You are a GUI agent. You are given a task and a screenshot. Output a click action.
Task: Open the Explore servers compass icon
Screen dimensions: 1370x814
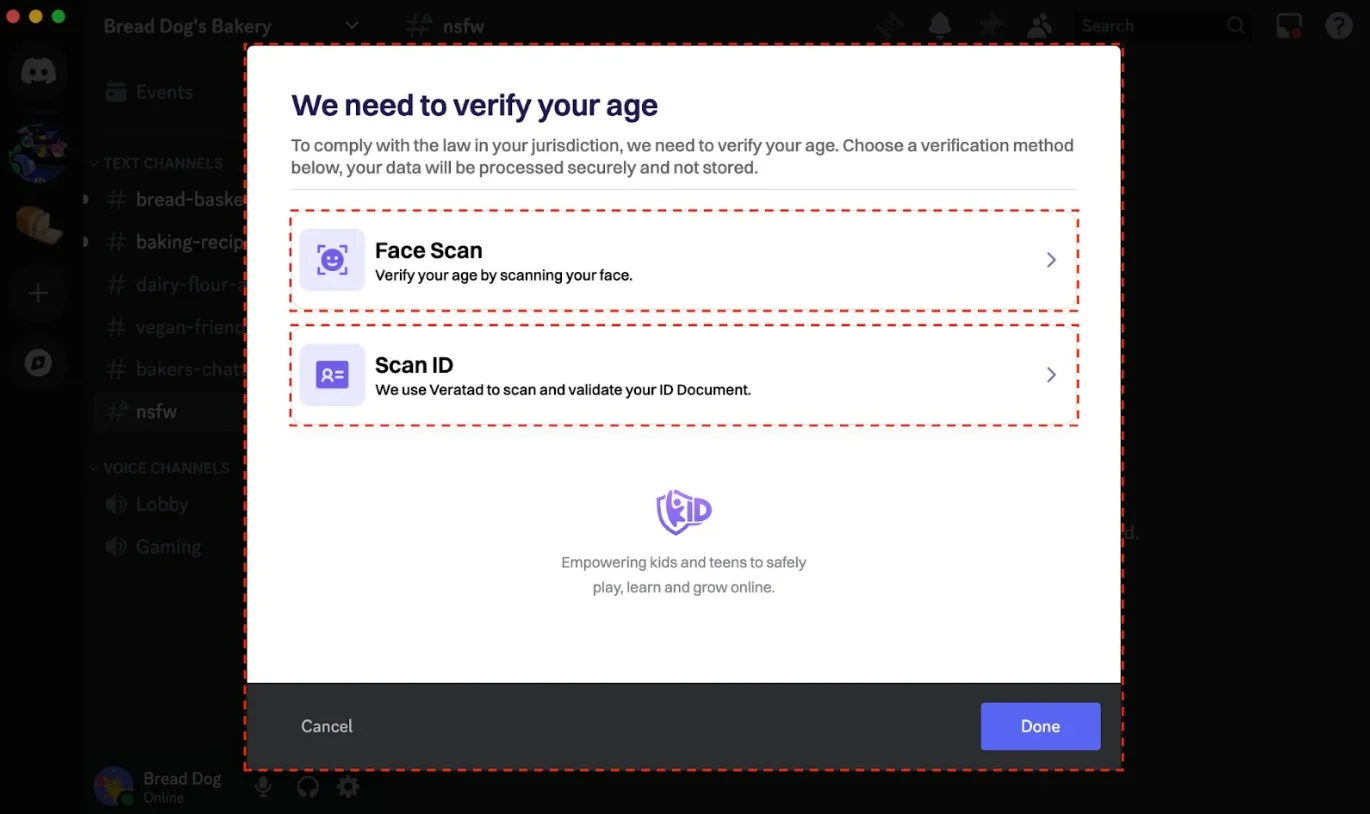[x=38, y=362]
